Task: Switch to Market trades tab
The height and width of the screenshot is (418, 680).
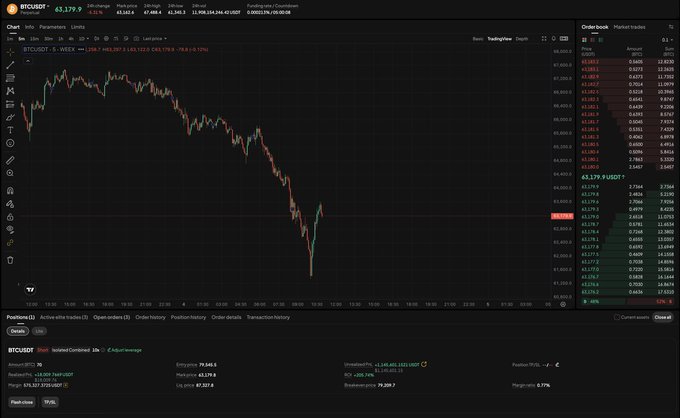Action: pyautogui.click(x=629, y=27)
